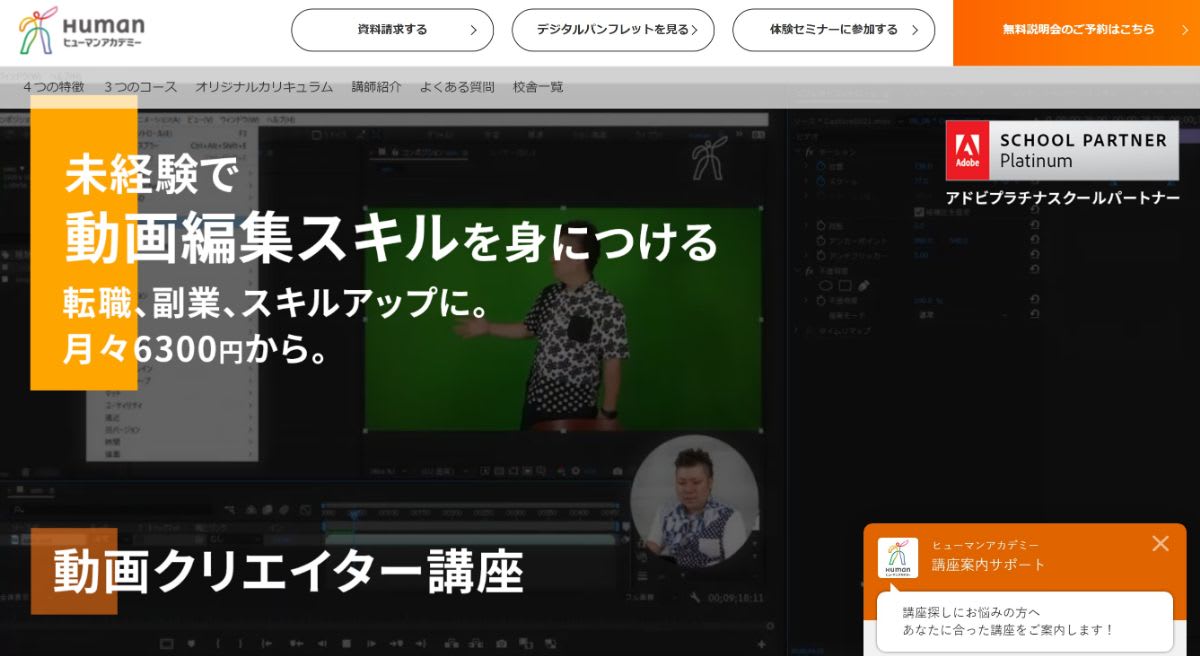Navigate to よくある質問
Viewport: 1200px width, 656px height.
(457, 87)
